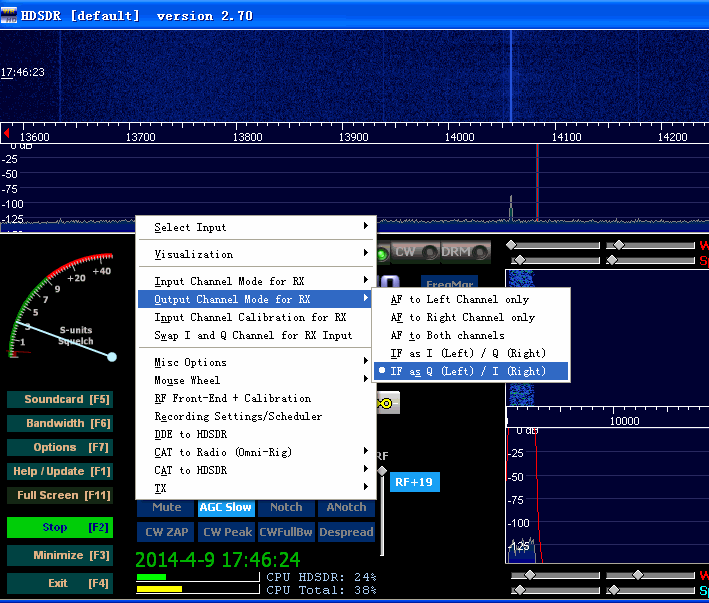Expand CAT to Radio (Omni-Rig) submenu

256,452
